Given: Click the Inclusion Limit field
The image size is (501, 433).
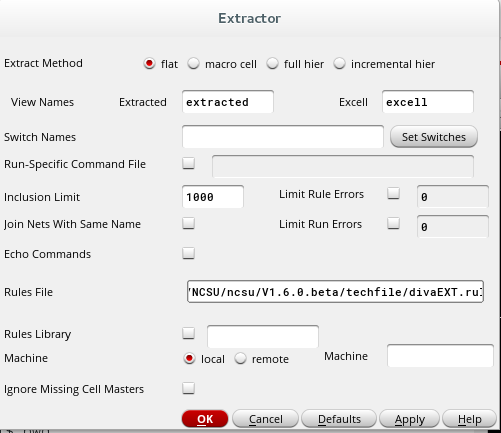Looking at the screenshot, I should (213, 197).
